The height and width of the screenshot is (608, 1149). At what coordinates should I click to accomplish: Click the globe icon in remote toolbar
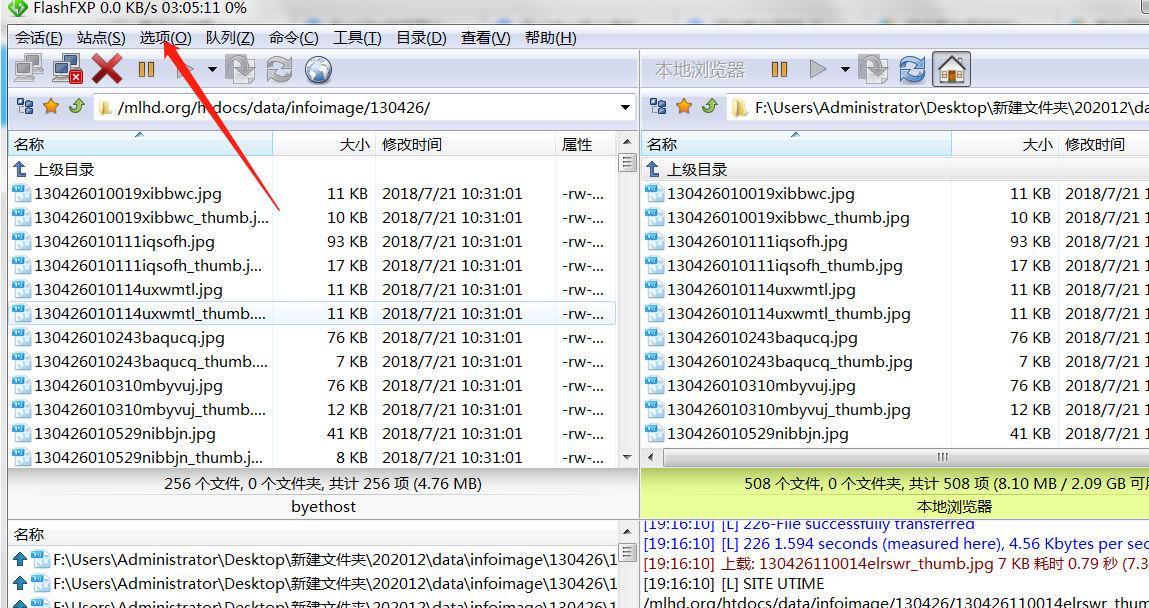[x=318, y=69]
